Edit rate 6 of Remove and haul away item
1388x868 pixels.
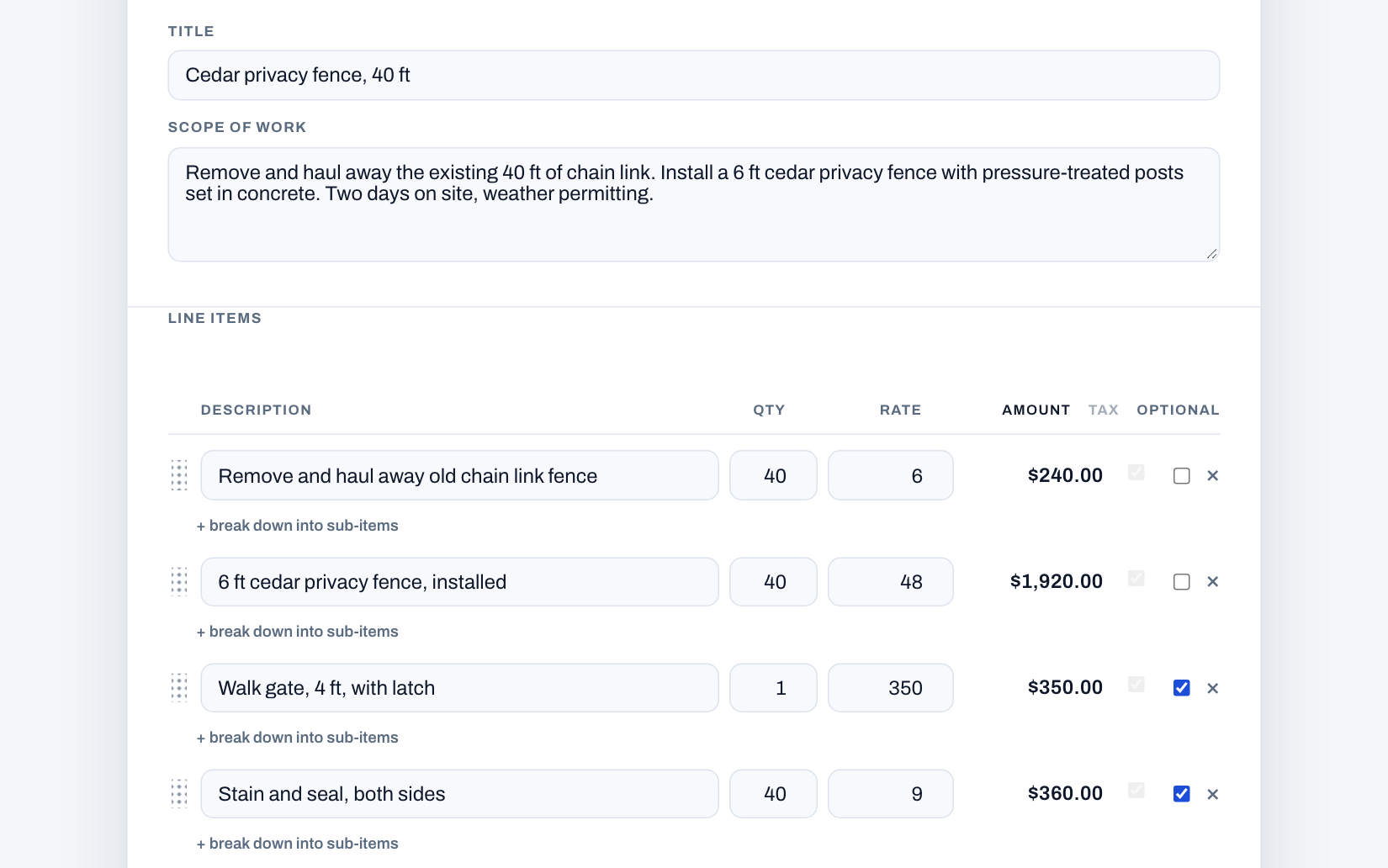point(891,475)
